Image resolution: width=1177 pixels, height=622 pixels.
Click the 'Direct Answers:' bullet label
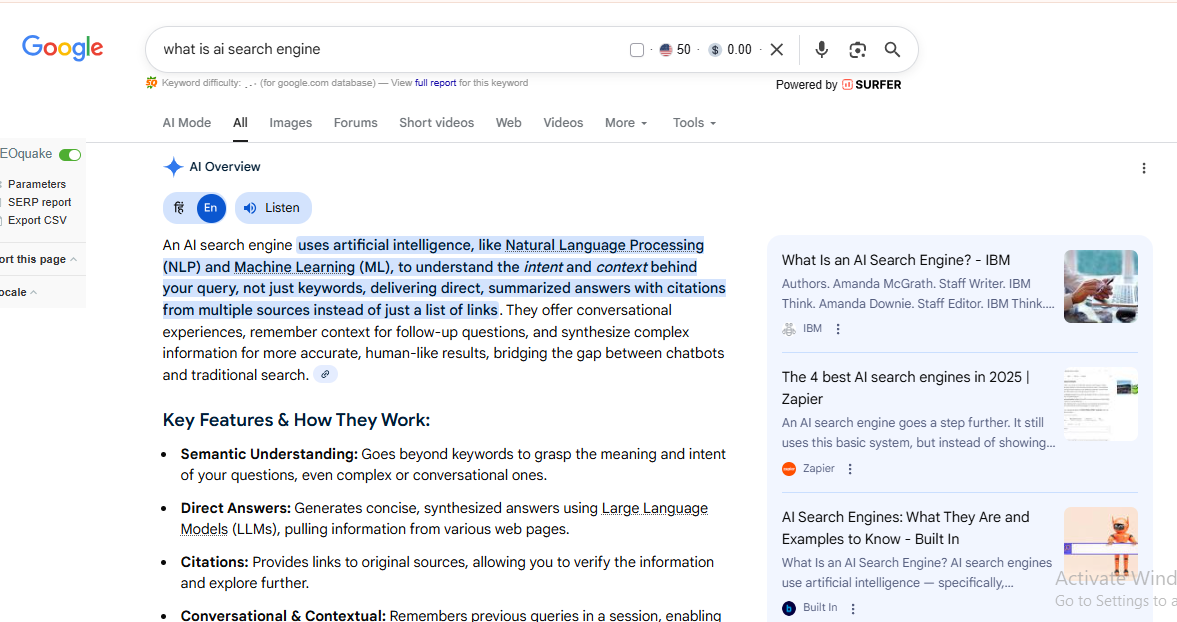point(236,508)
